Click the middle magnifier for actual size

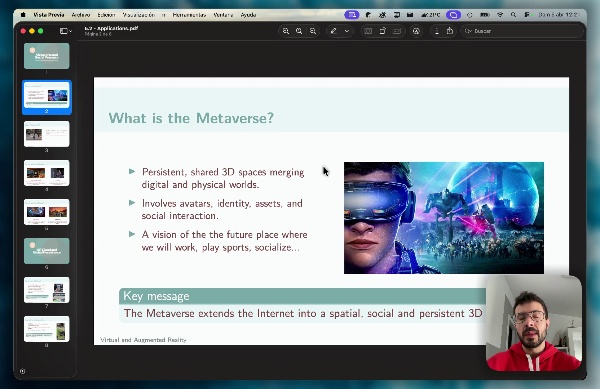[x=299, y=31]
